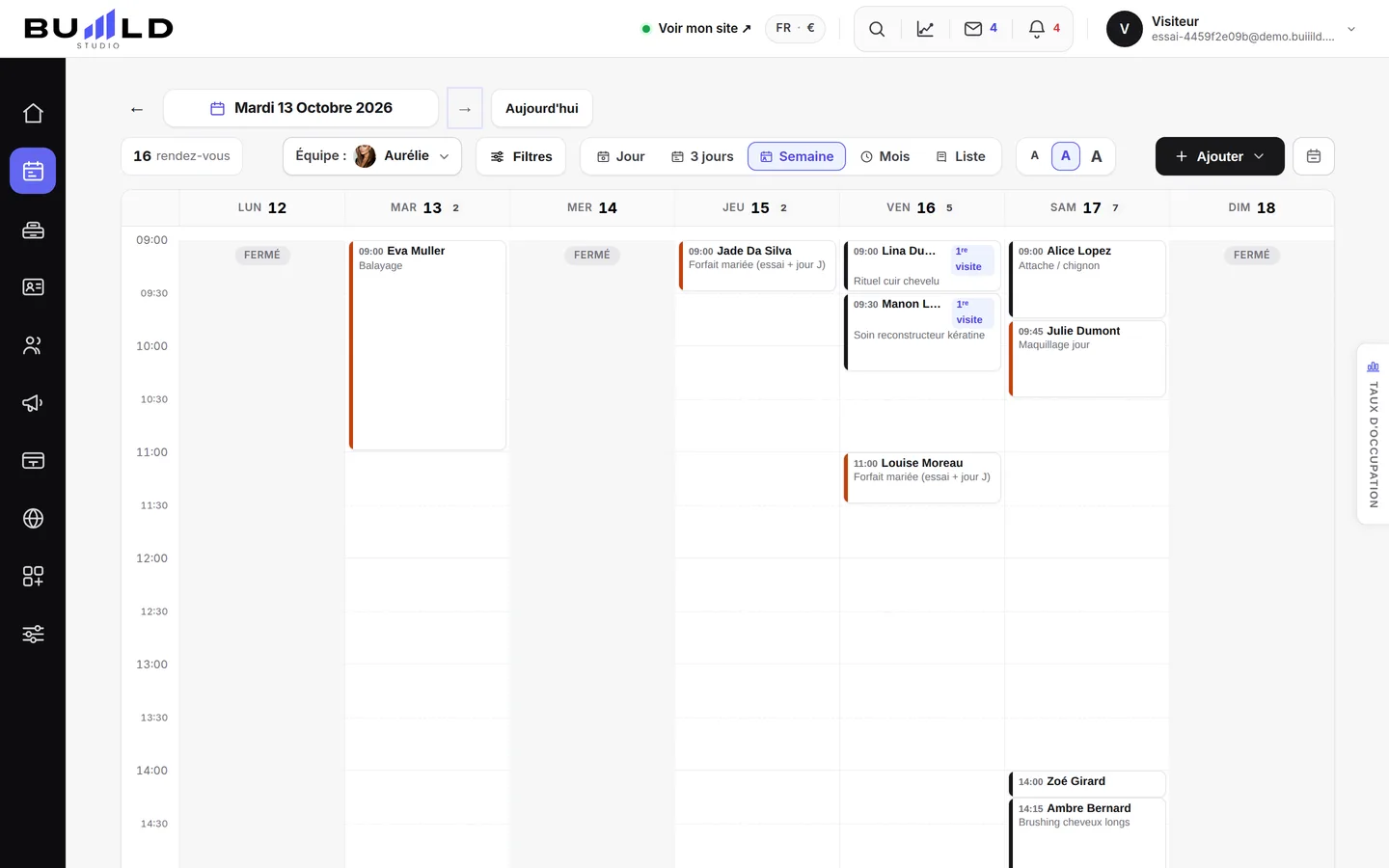
Task: Open the settings sliders sidebar icon
Action: tap(33, 634)
